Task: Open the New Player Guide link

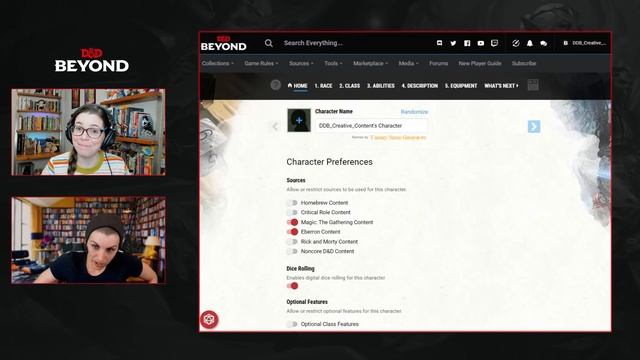Action: click(x=480, y=63)
